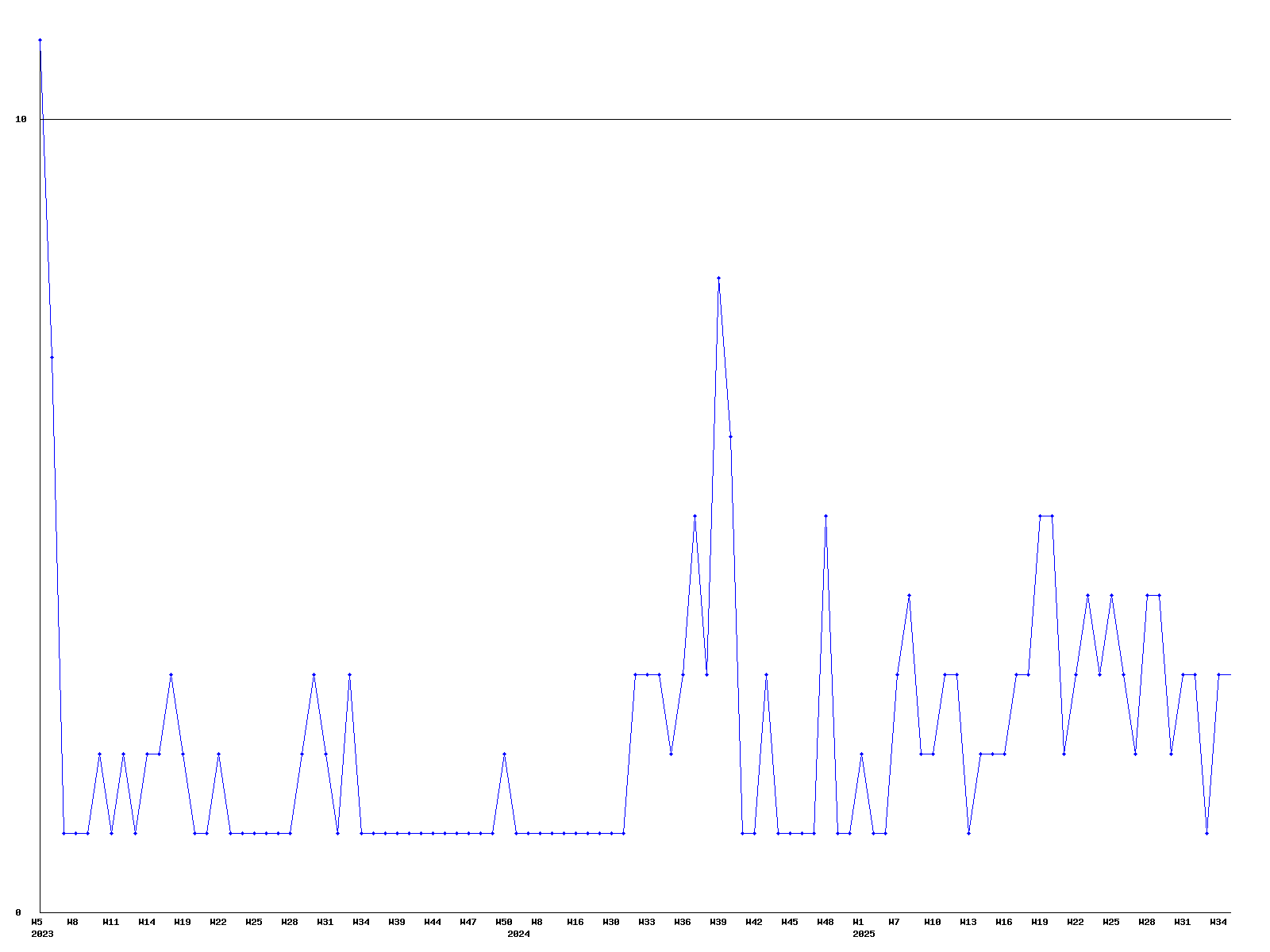Image resolution: width=1270 pixels, height=952 pixels.
Task: Click the W13 week label
Action: coord(968,922)
